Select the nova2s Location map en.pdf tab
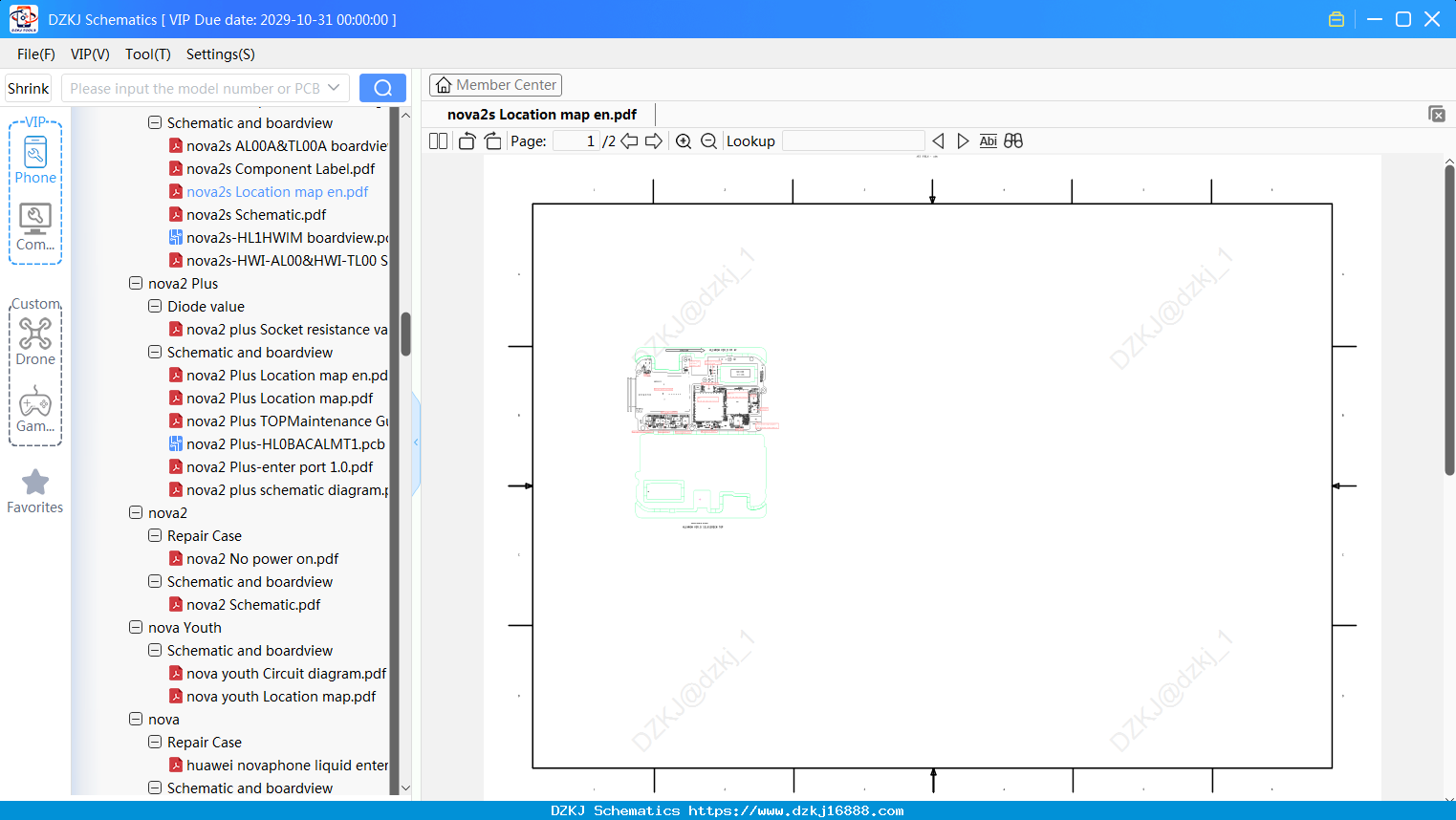 click(542, 115)
